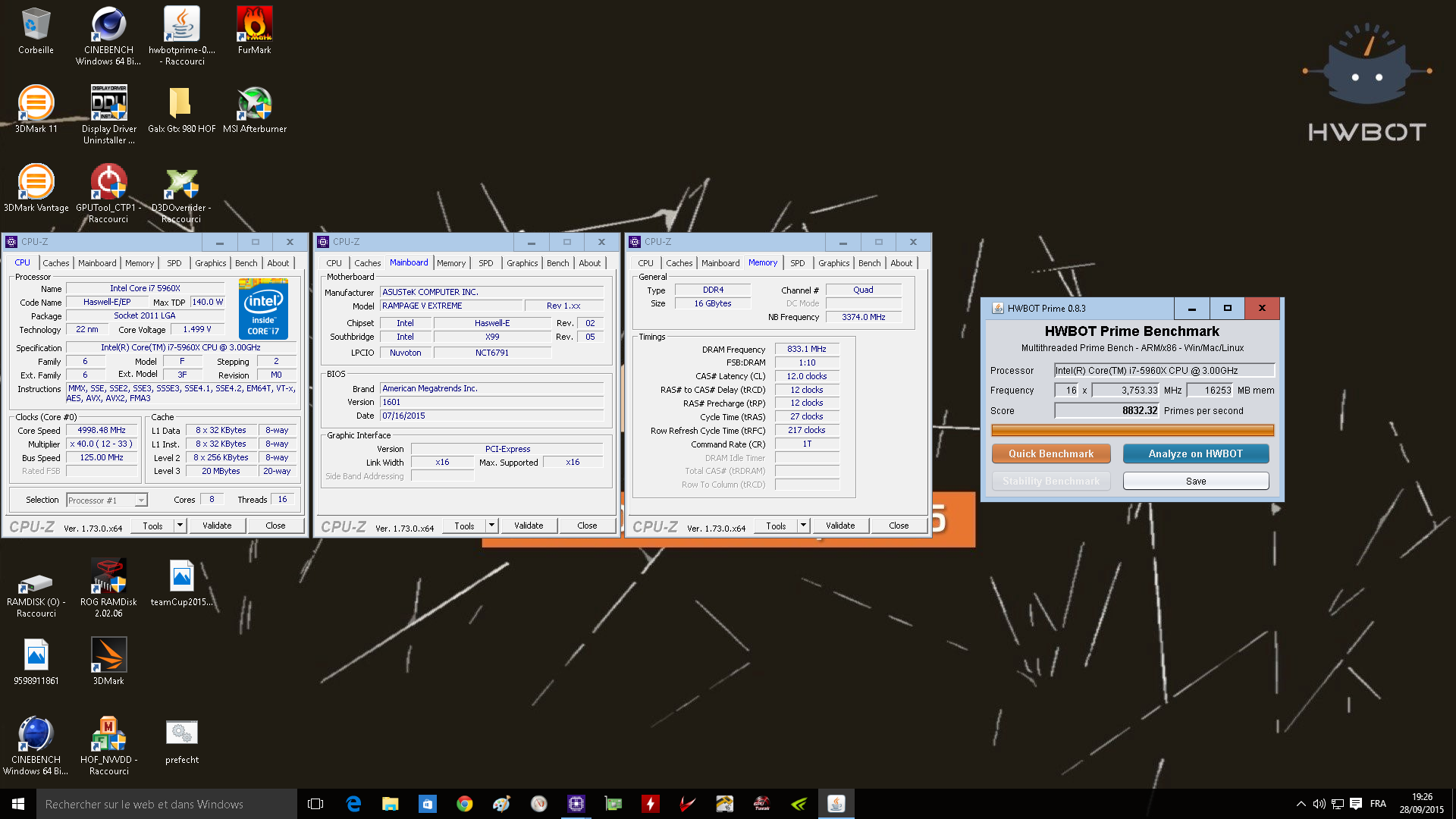Expand Tools dropdown arrow in Mainboard window

coord(492,526)
